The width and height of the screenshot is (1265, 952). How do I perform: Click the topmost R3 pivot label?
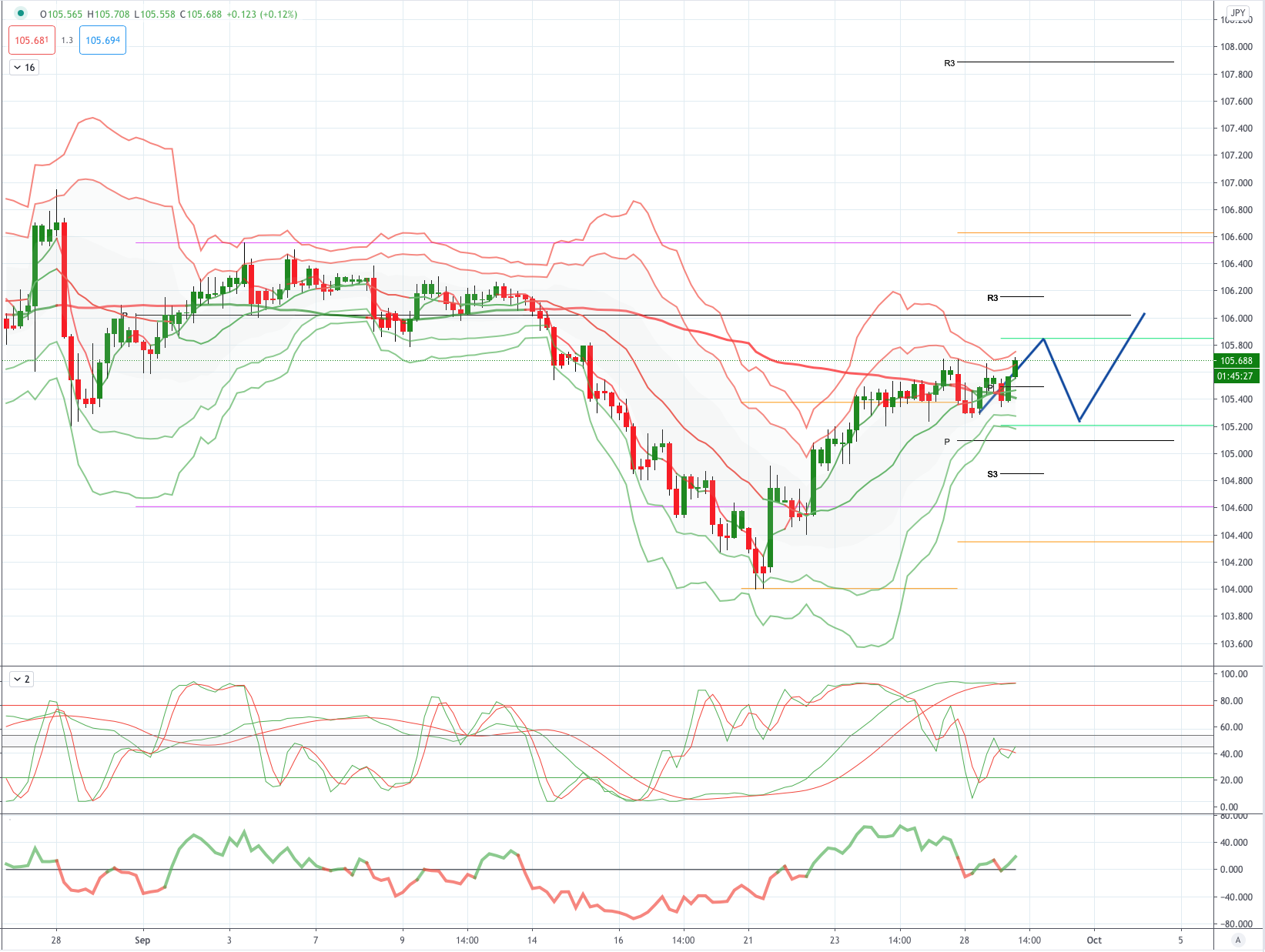[x=949, y=63]
